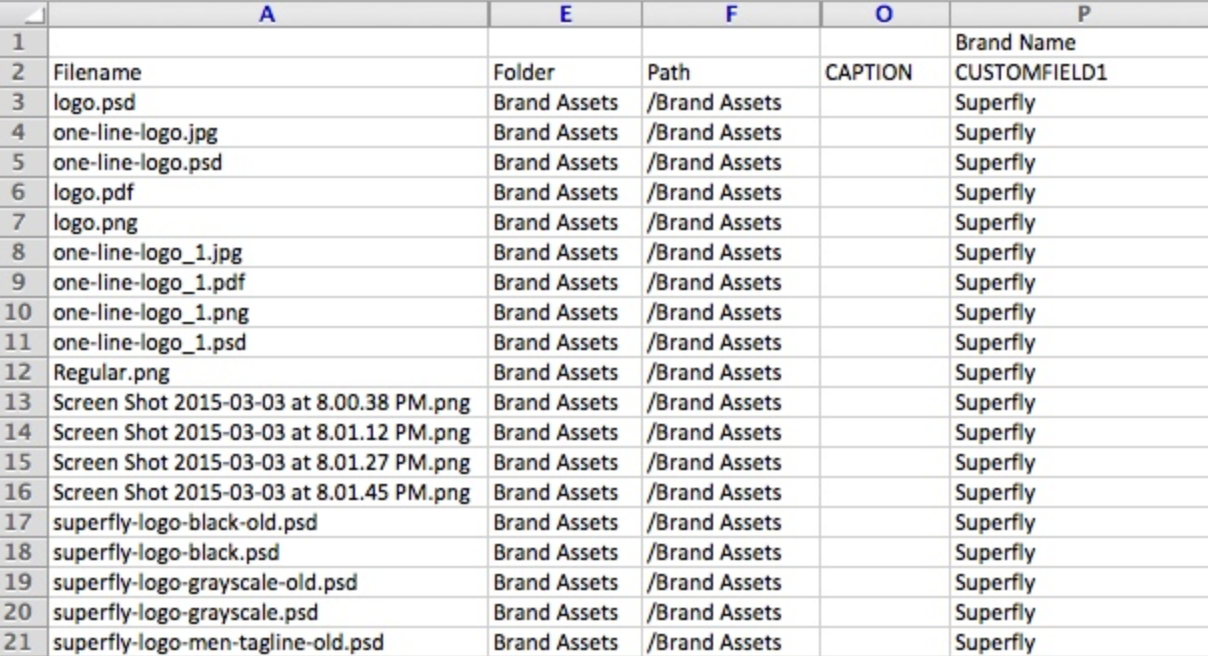Viewport: 1208px width, 656px height.
Task: Select the Regular.png cell
Action: 268,372
